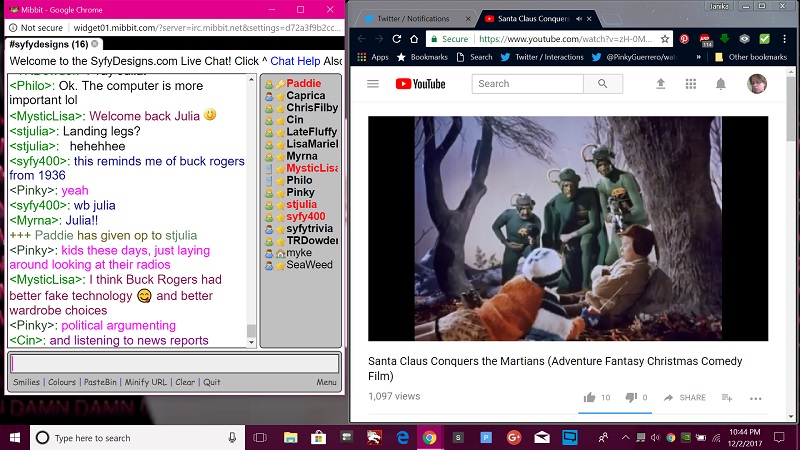Open Microsoft Store from the taskbar
The width and height of the screenshot is (800, 450).
pos(319,438)
